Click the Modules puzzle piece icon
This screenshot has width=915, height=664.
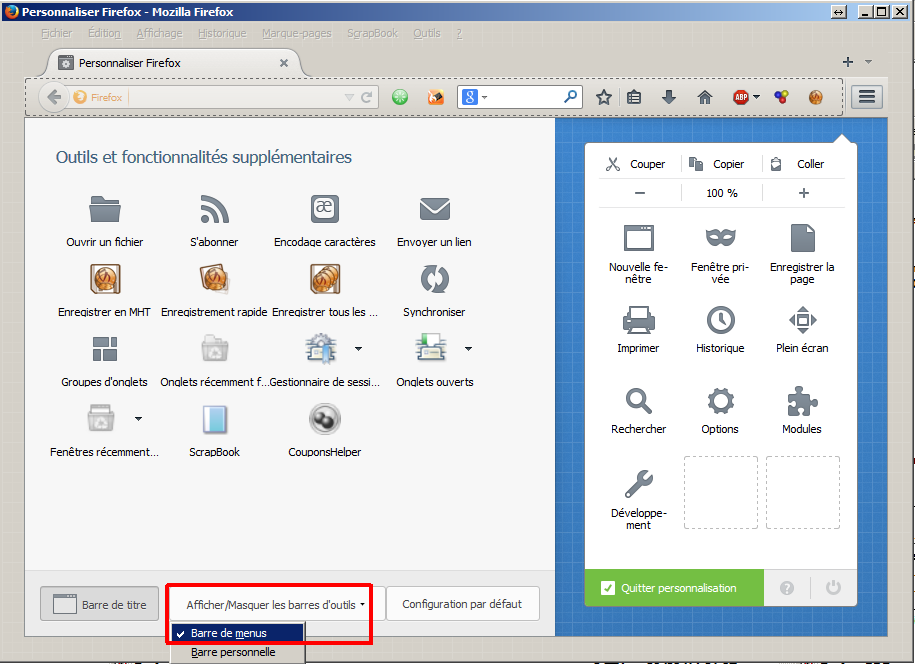click(x=802, y=401)
